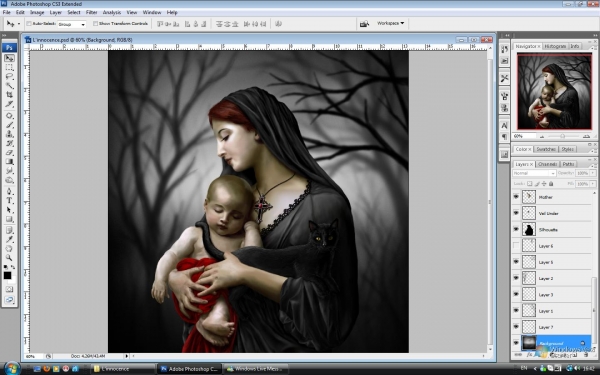The image size is (600, 375).
Task: Open the Windows Start button
Action: [11, 368]
